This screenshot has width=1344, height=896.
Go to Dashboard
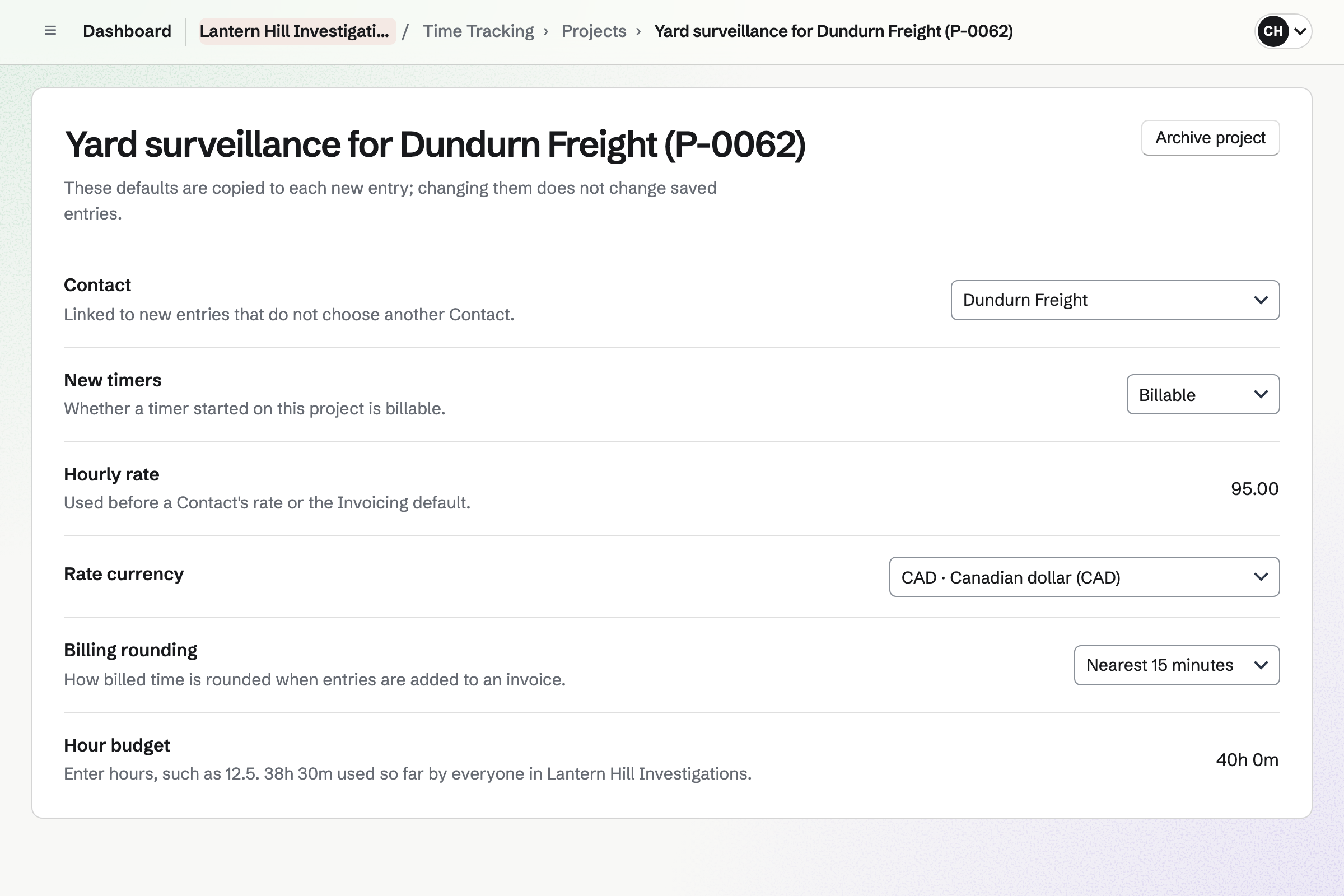(x=127, y=31)
